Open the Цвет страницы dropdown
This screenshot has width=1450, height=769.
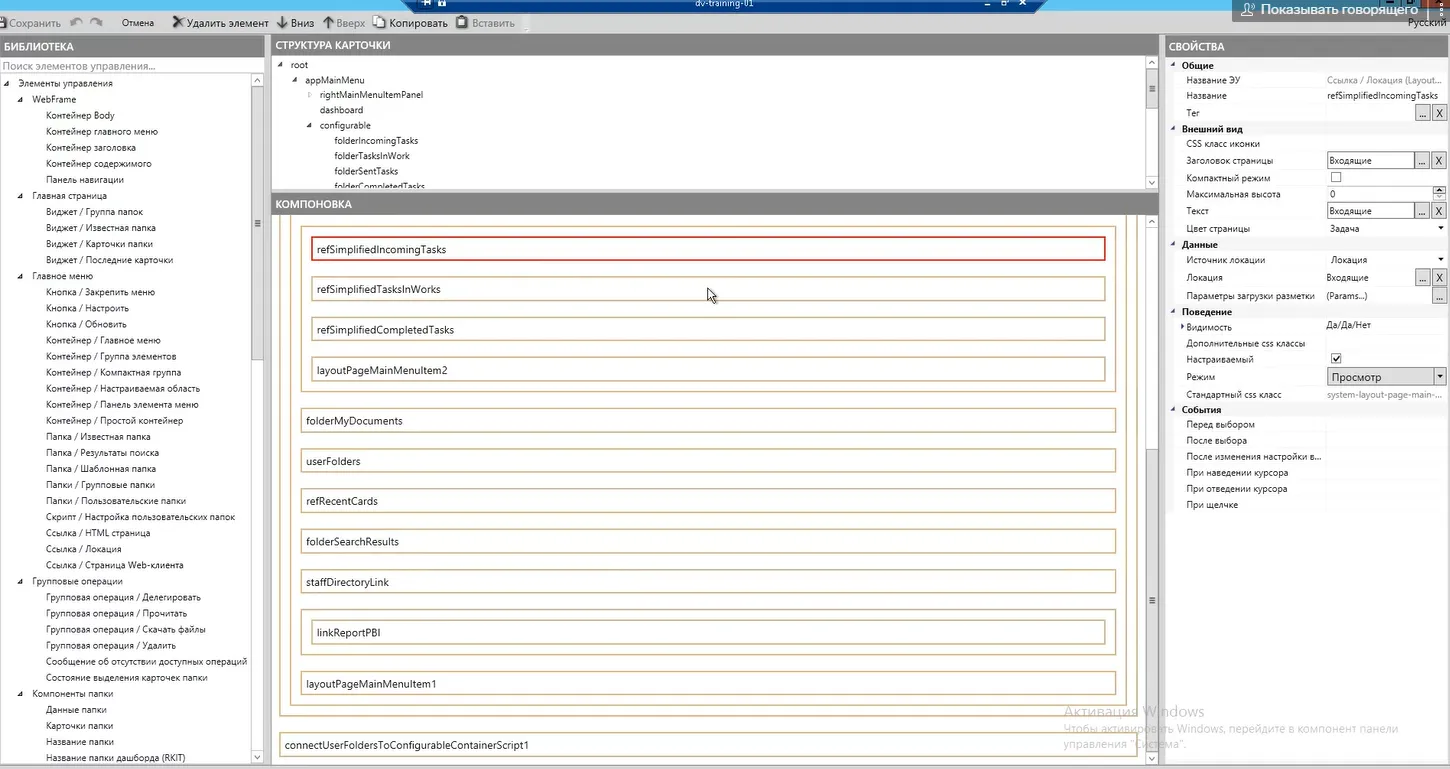coord(1441,229)
